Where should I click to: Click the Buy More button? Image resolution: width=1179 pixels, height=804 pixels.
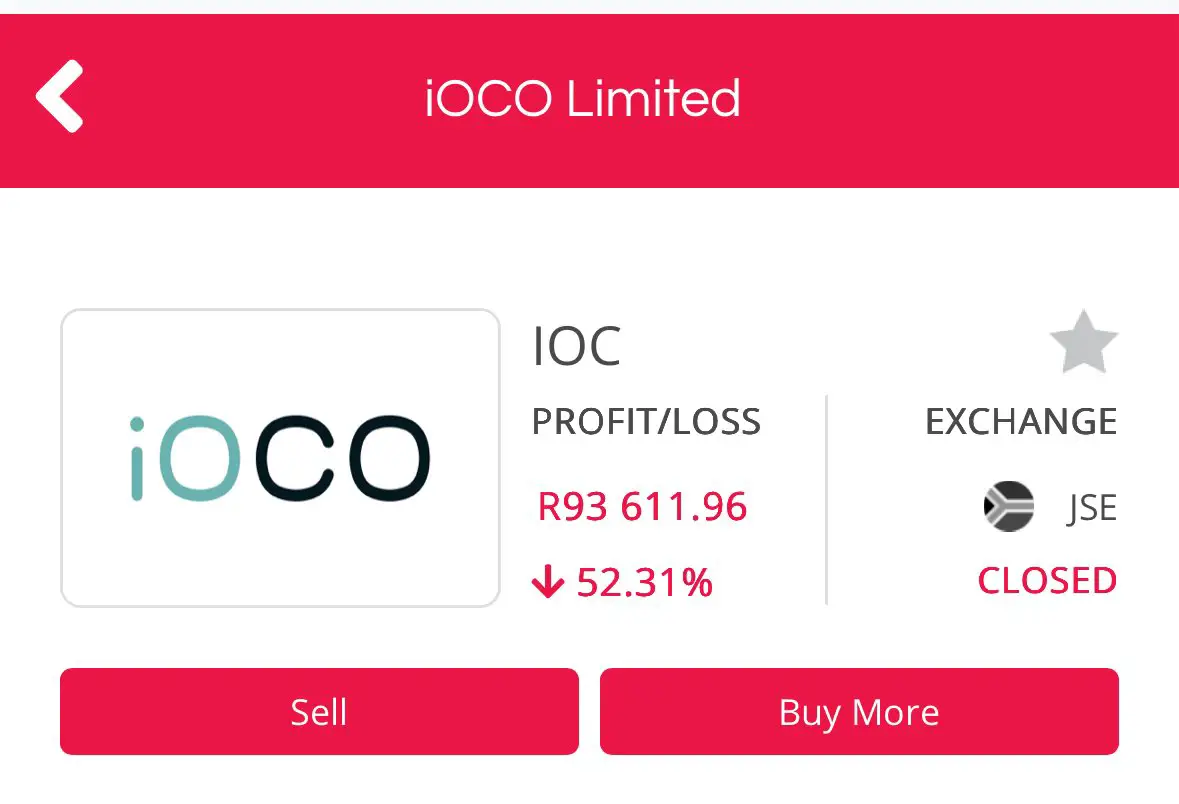859,711
